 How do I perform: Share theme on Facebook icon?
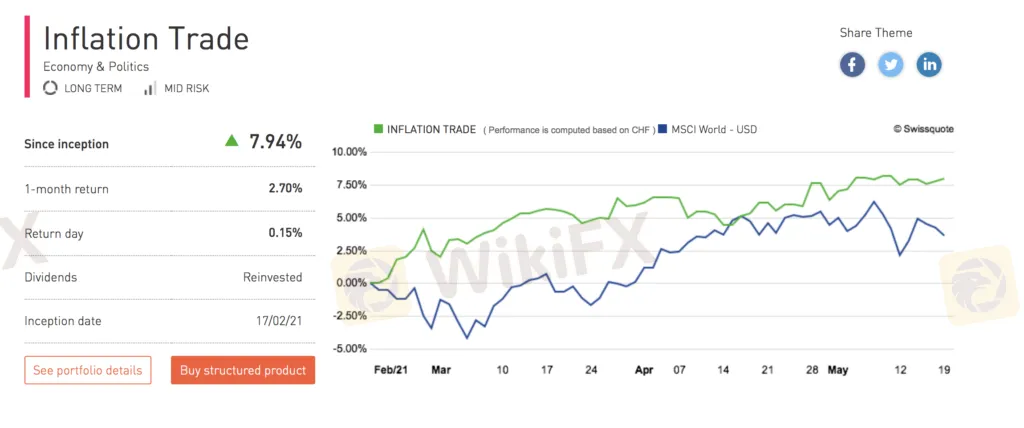pyautogui.click(x=852, y=65)
